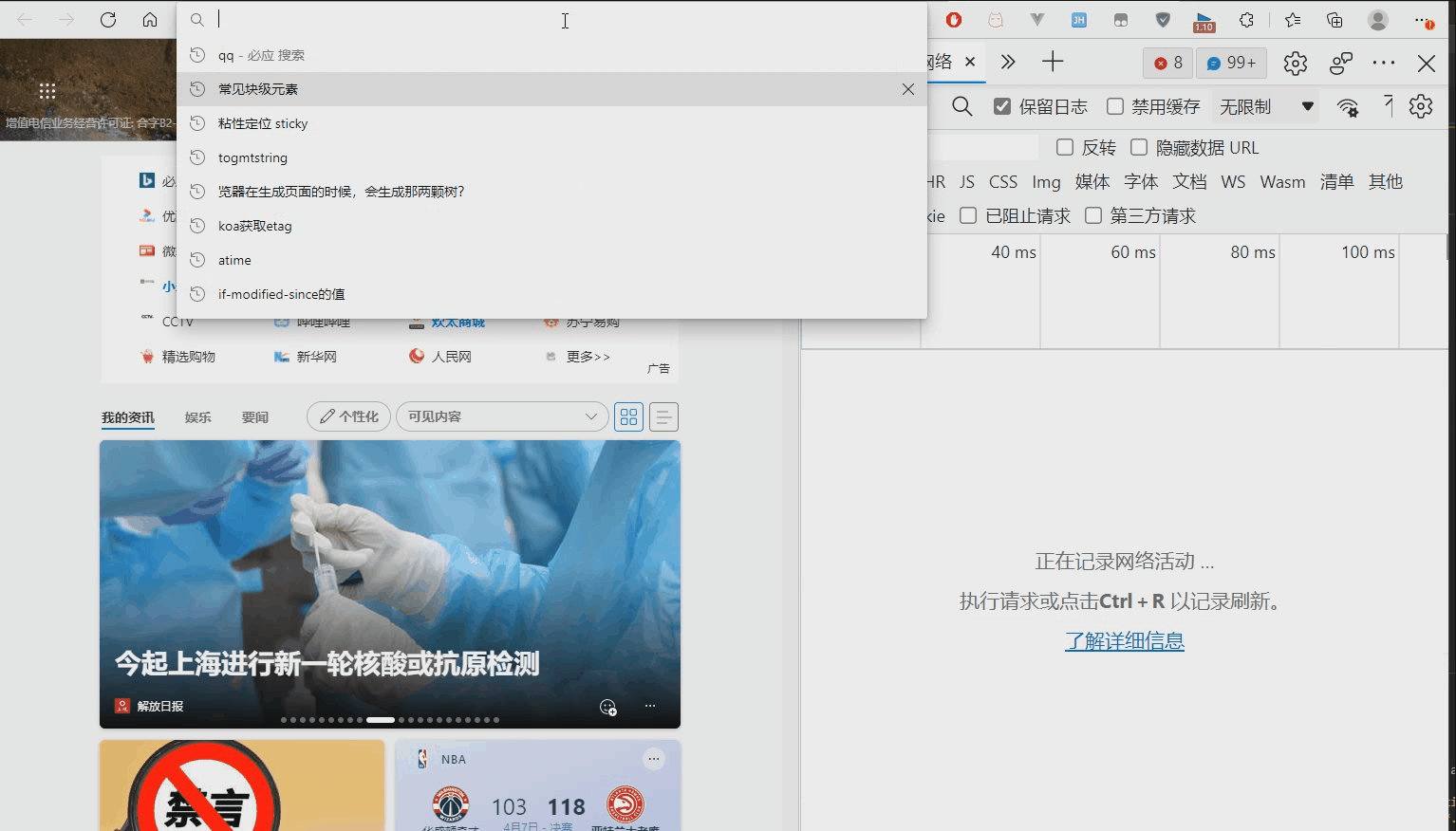Open the browser collections icon
Viewport: 1456px width, 831px height.
pos(1335,20)
